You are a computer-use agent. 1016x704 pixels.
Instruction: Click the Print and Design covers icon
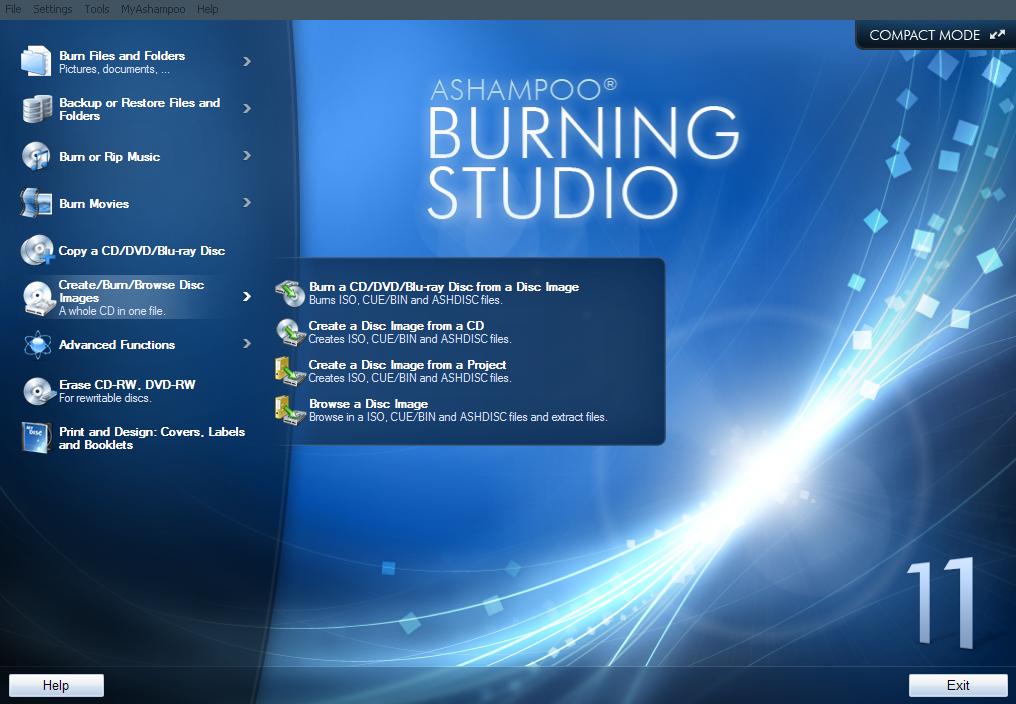(36, 438)
